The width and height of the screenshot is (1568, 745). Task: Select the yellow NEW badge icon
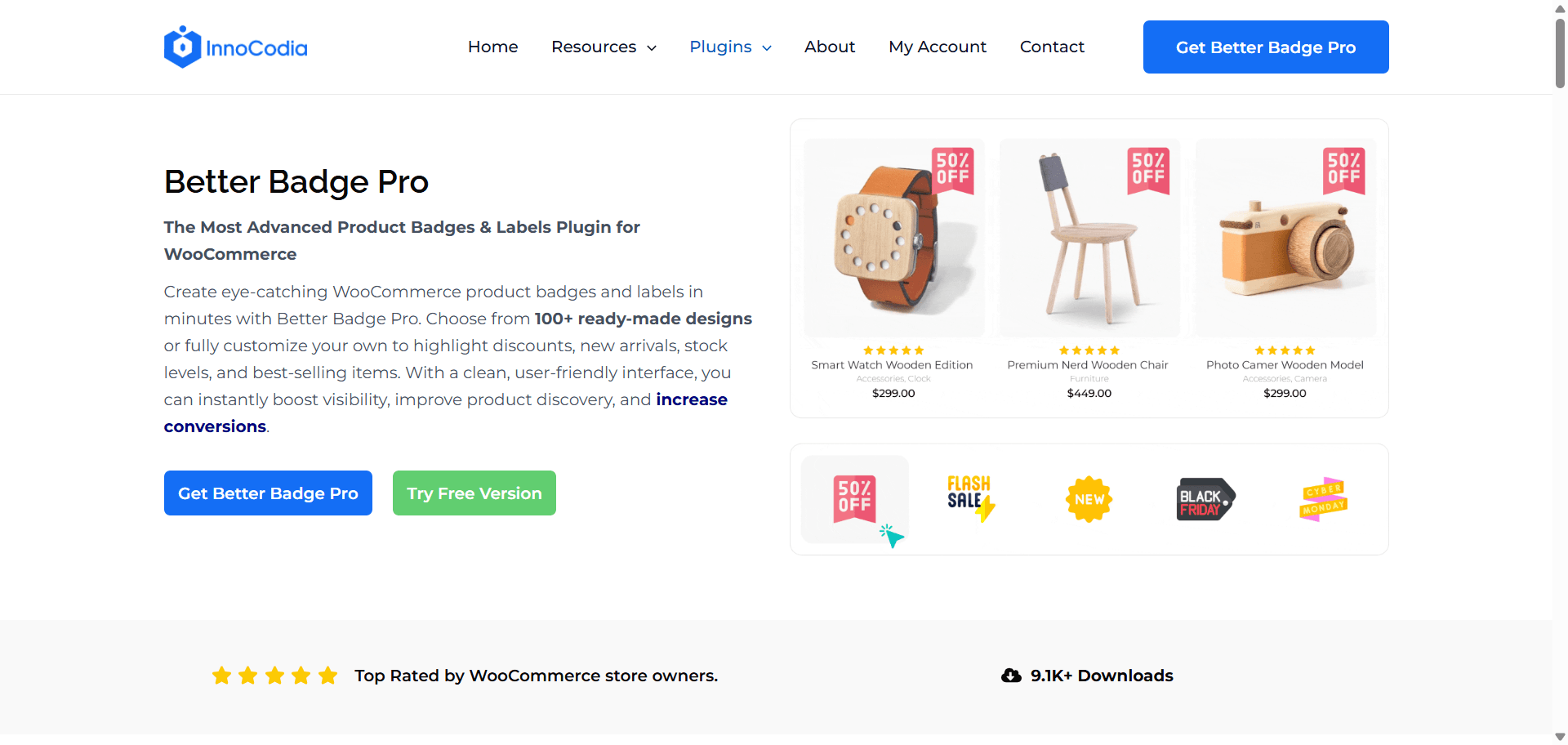click(x=1089, y=499)
